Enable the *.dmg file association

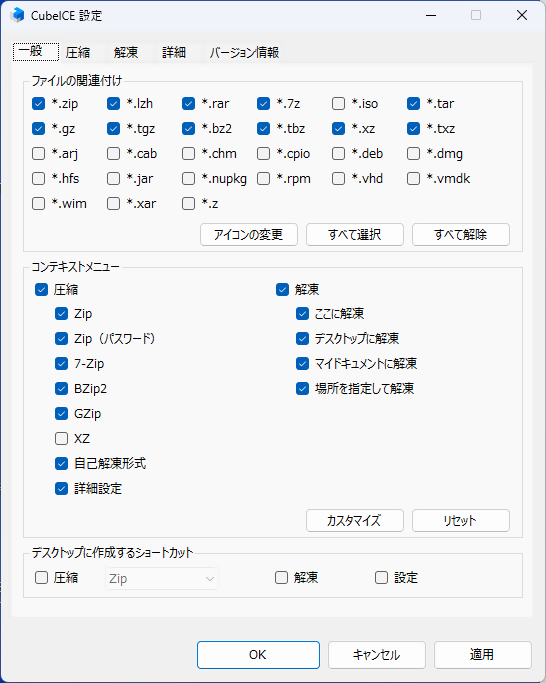tap(413, 153)
